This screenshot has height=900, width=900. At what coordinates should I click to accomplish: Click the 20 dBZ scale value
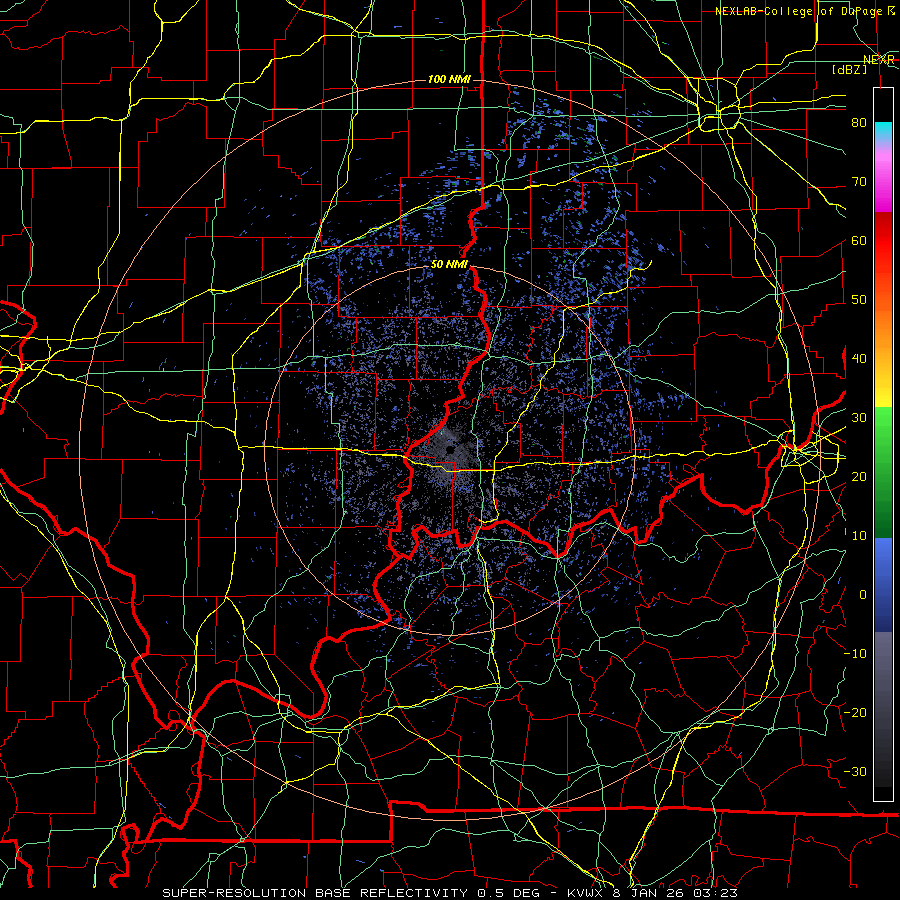[859, 476]
